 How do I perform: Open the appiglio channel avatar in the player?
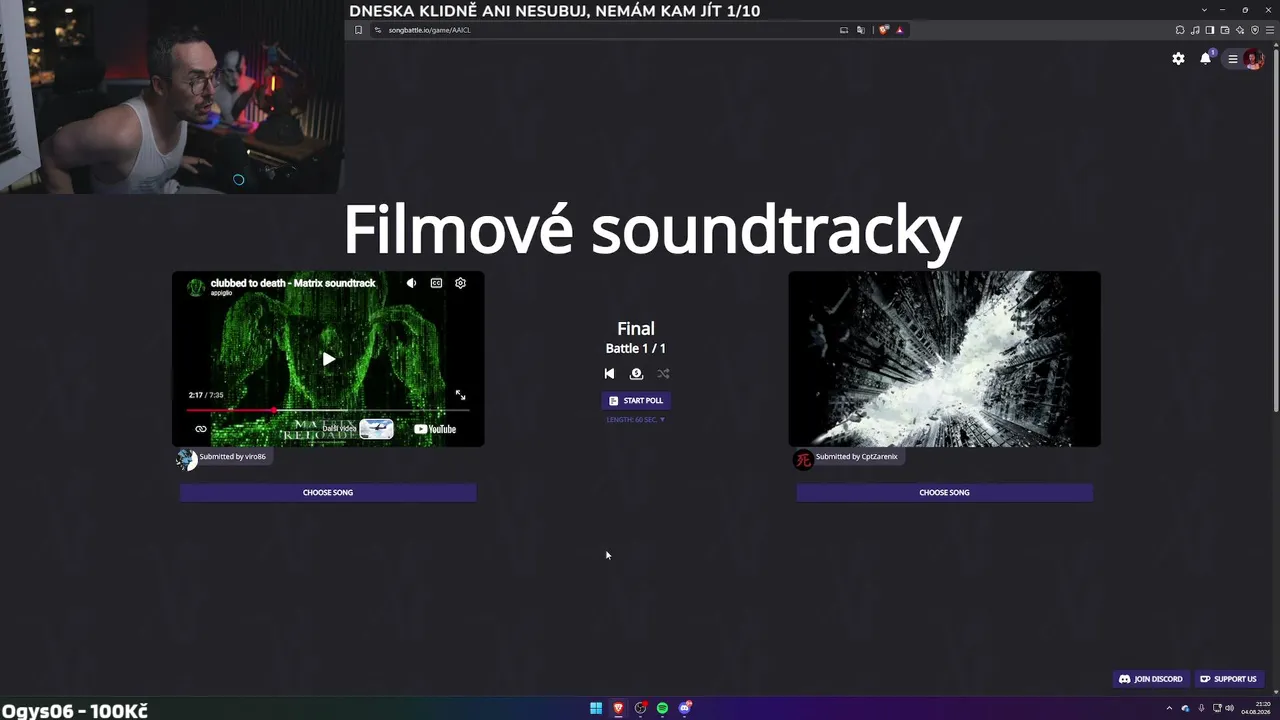tap(196, 287)
